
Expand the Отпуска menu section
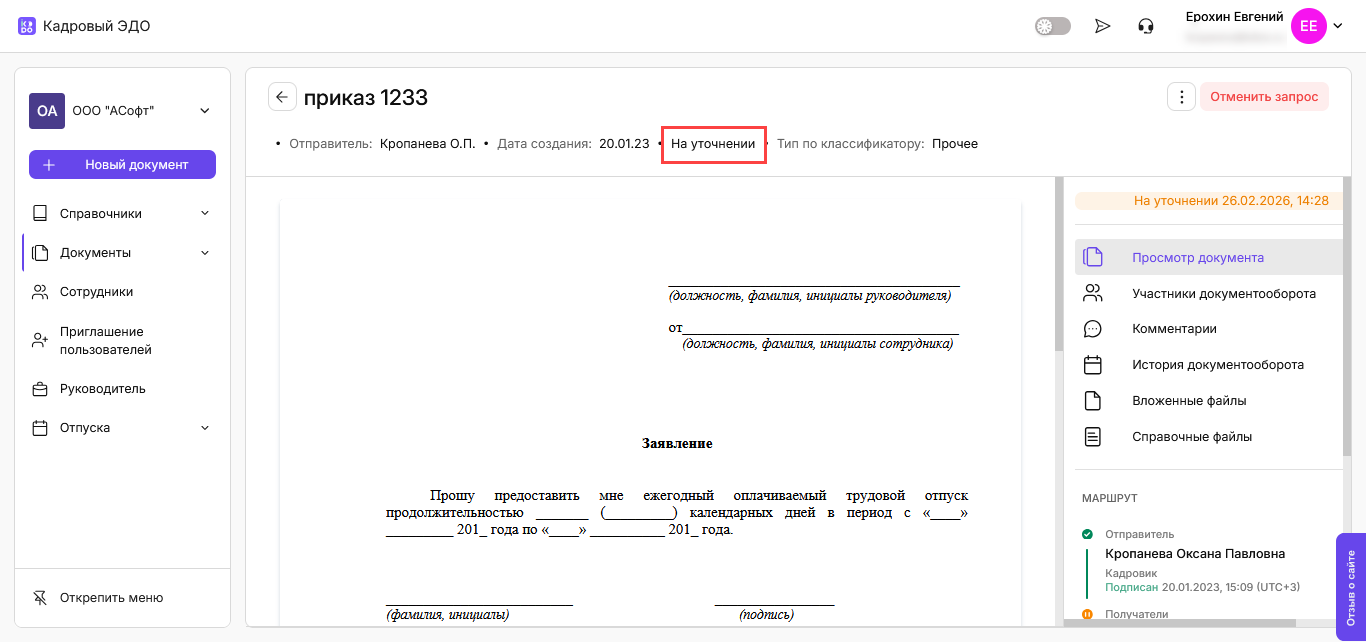[x=205, y=428]
